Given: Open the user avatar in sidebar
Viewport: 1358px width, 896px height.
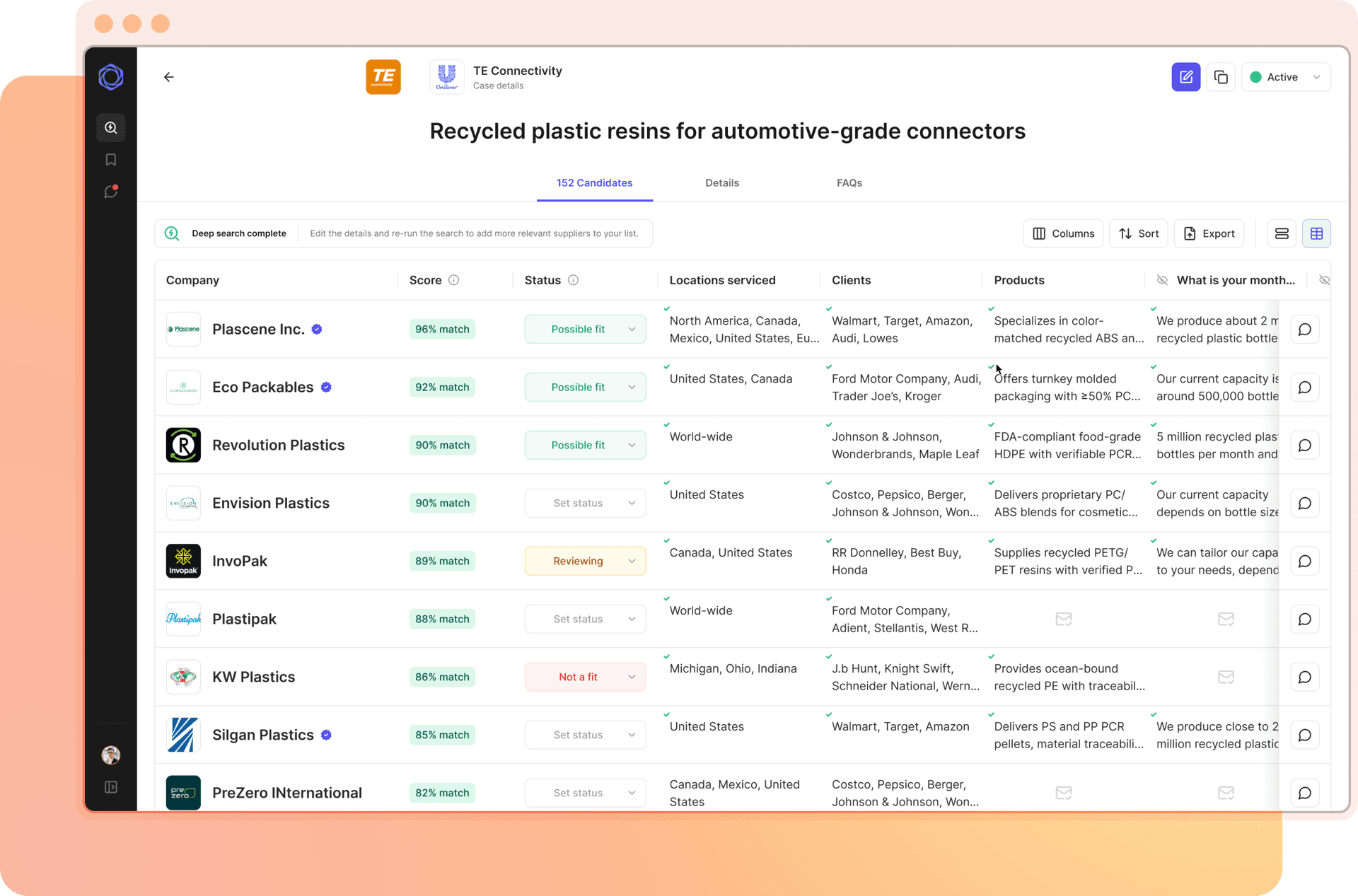Looking at the screenshot, I should (x=111, y=755).
